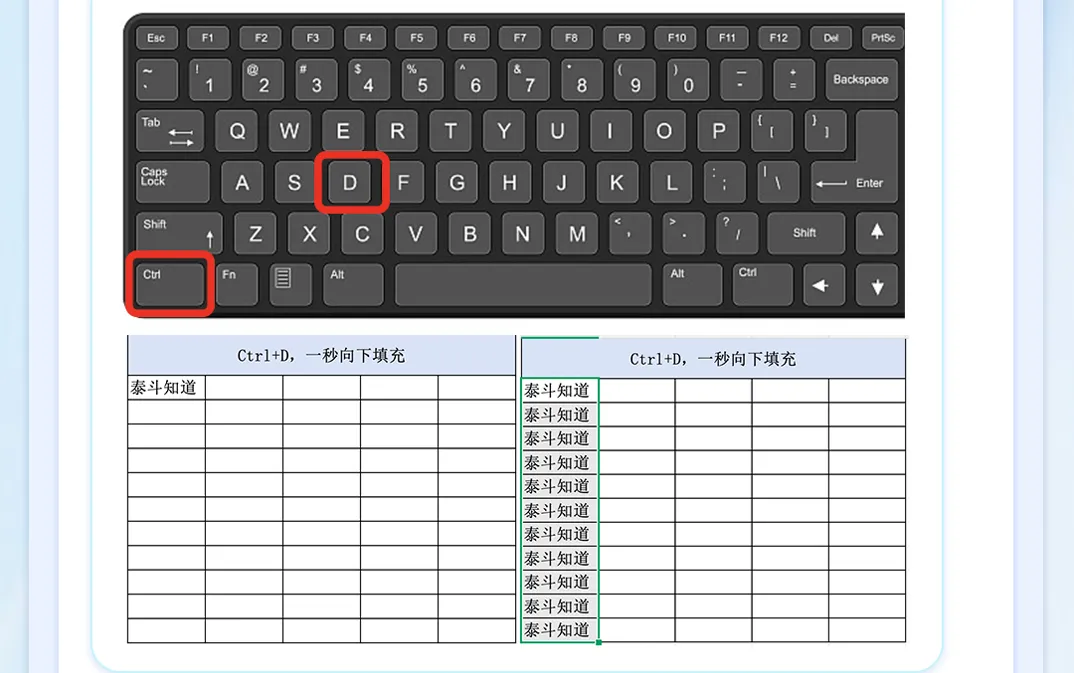Image resolution: width=1074 pixels, height=673 pixels.
Task: Click the F2 function key
Action: tap(261, 38)
